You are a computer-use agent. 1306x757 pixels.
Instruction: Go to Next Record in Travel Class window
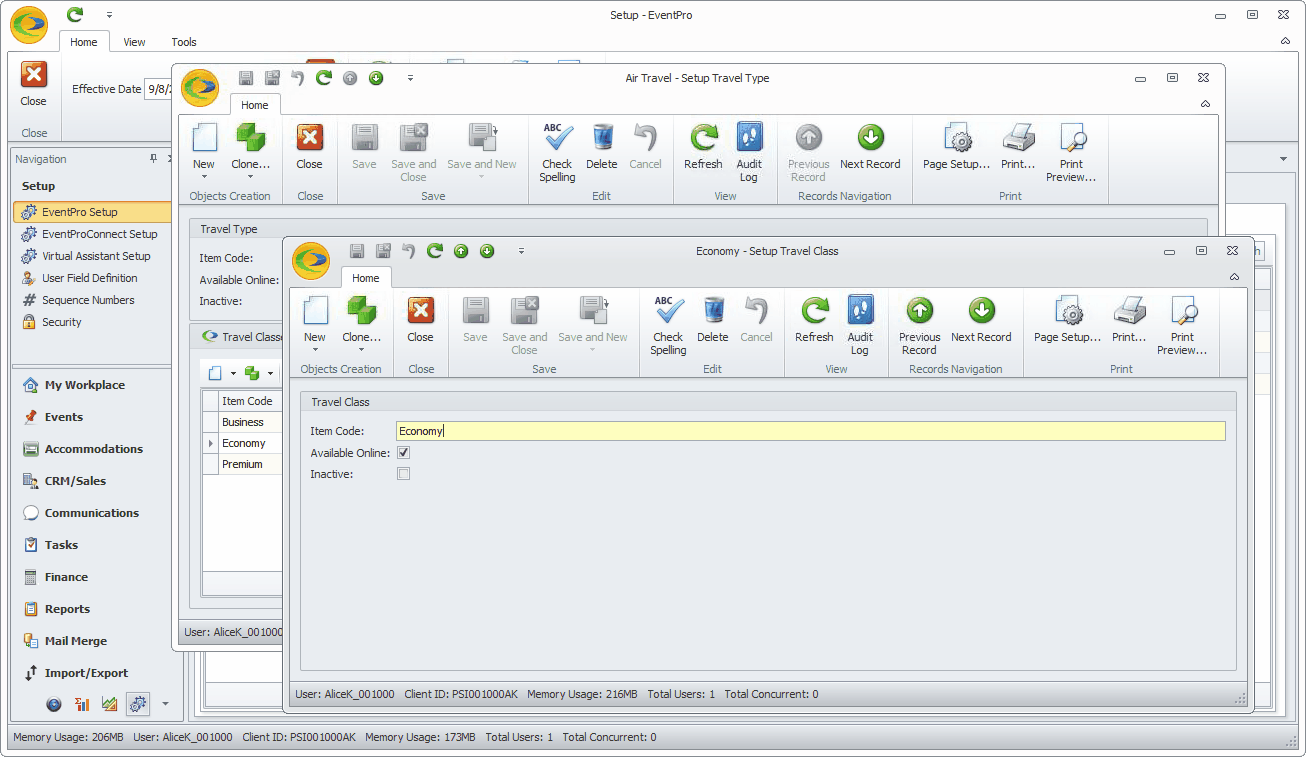coord(982,319)
